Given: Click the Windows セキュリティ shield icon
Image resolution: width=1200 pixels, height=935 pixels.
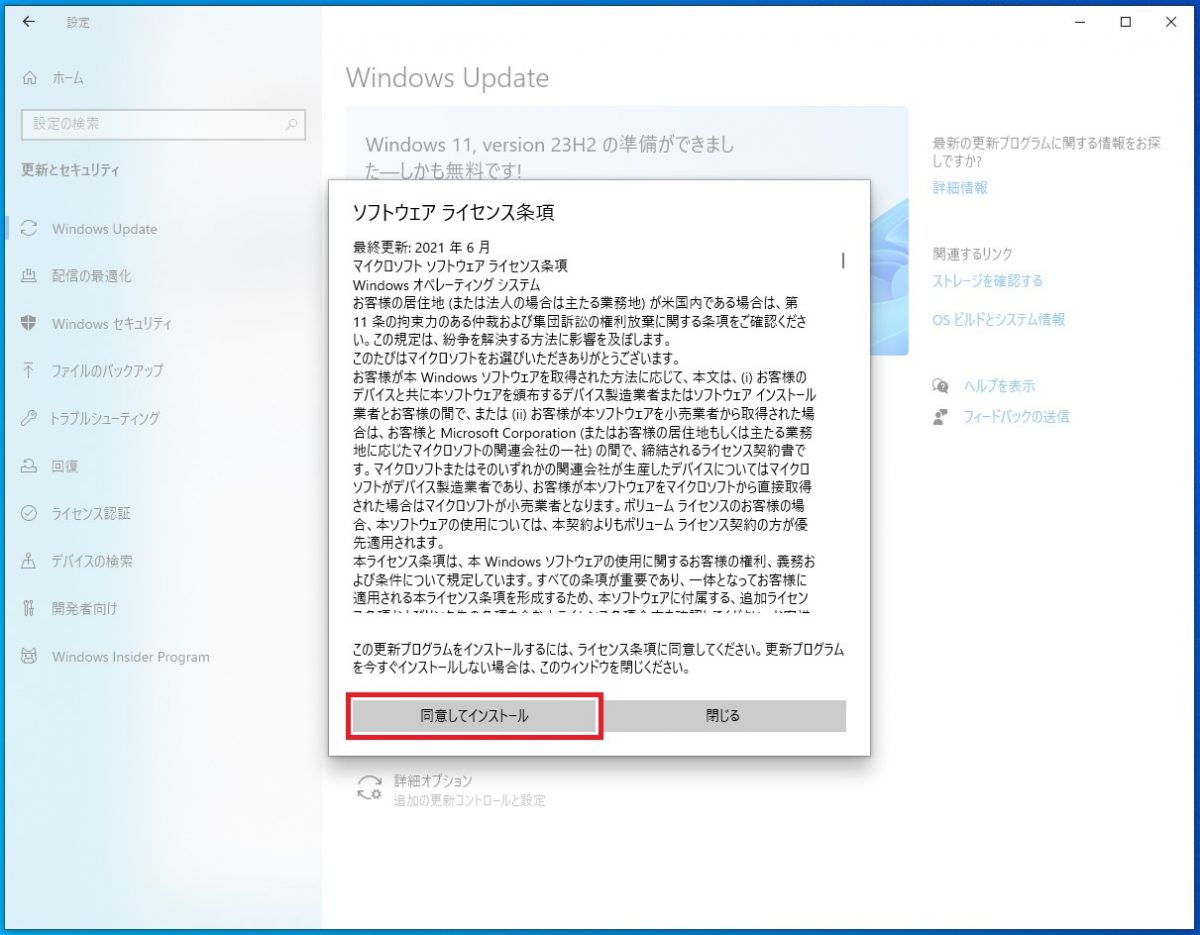Looking at the screenshot, I should [x=29, y=323].
